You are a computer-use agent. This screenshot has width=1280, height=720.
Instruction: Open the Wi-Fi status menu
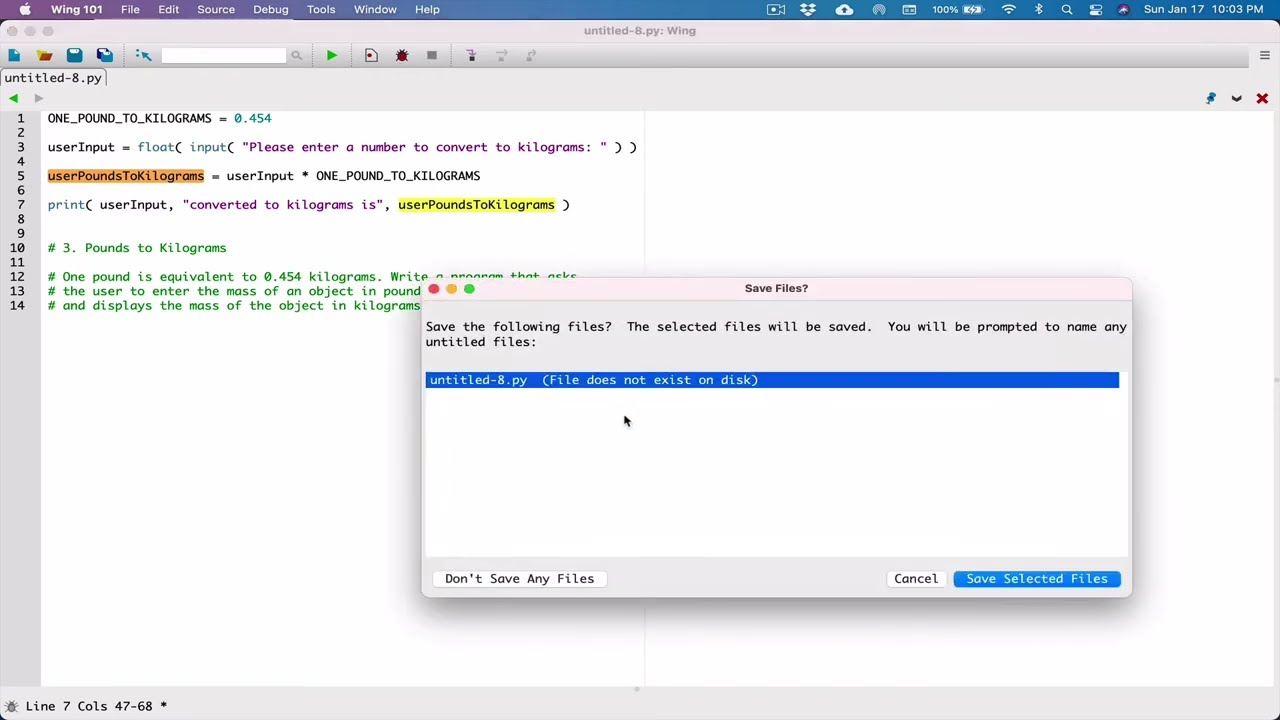(x=1008, y=9)
